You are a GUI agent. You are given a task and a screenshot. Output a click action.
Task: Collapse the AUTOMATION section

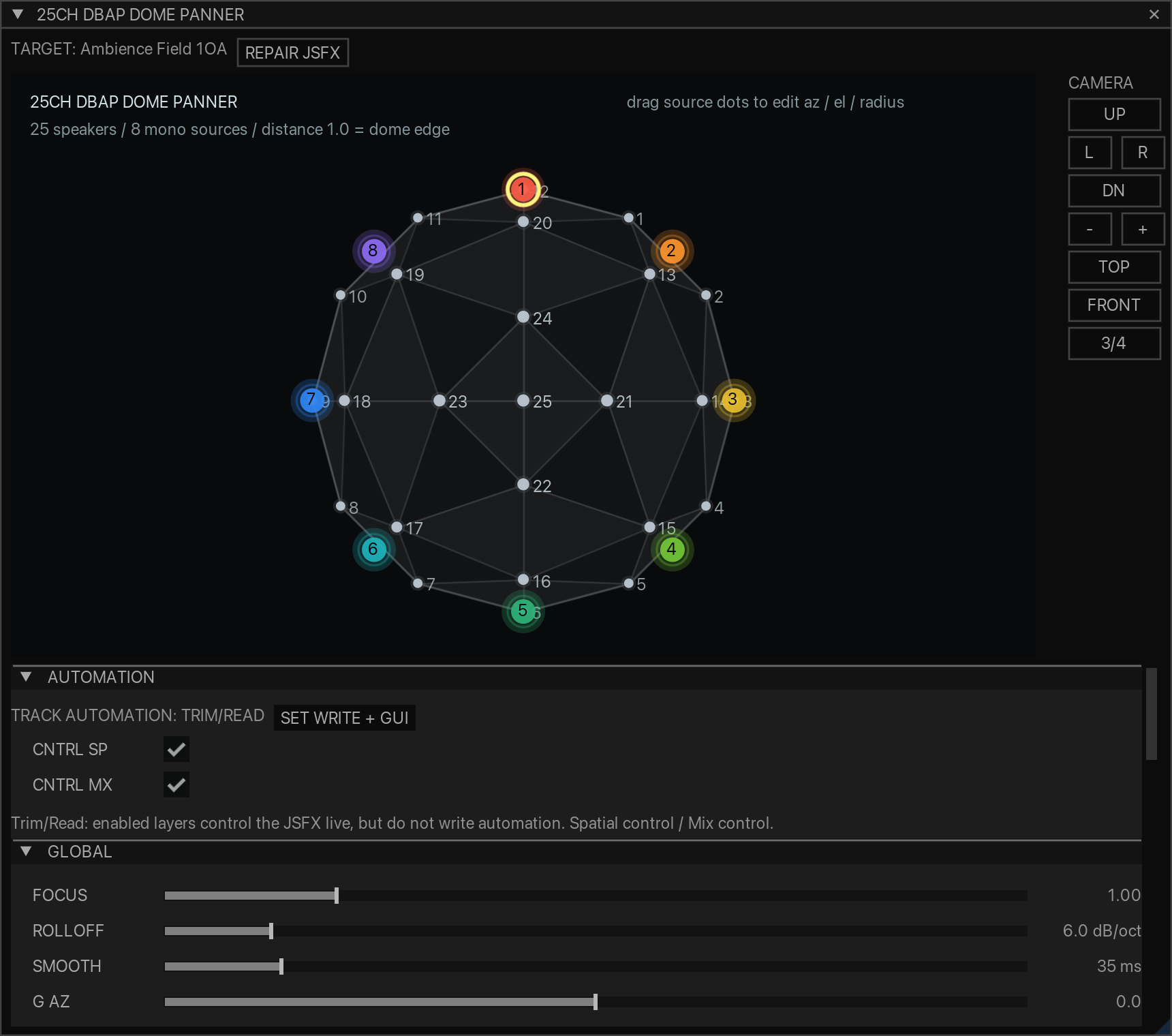point(26,677)
